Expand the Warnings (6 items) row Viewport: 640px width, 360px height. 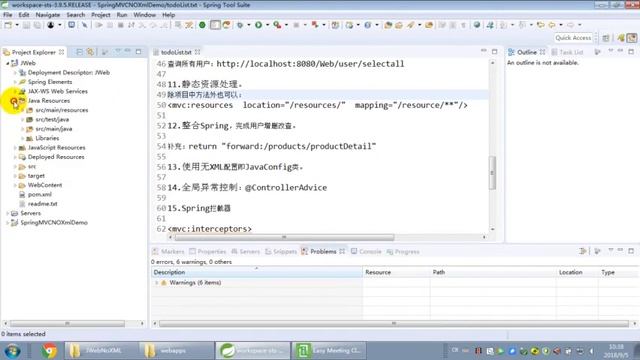(x=156, y=283)
